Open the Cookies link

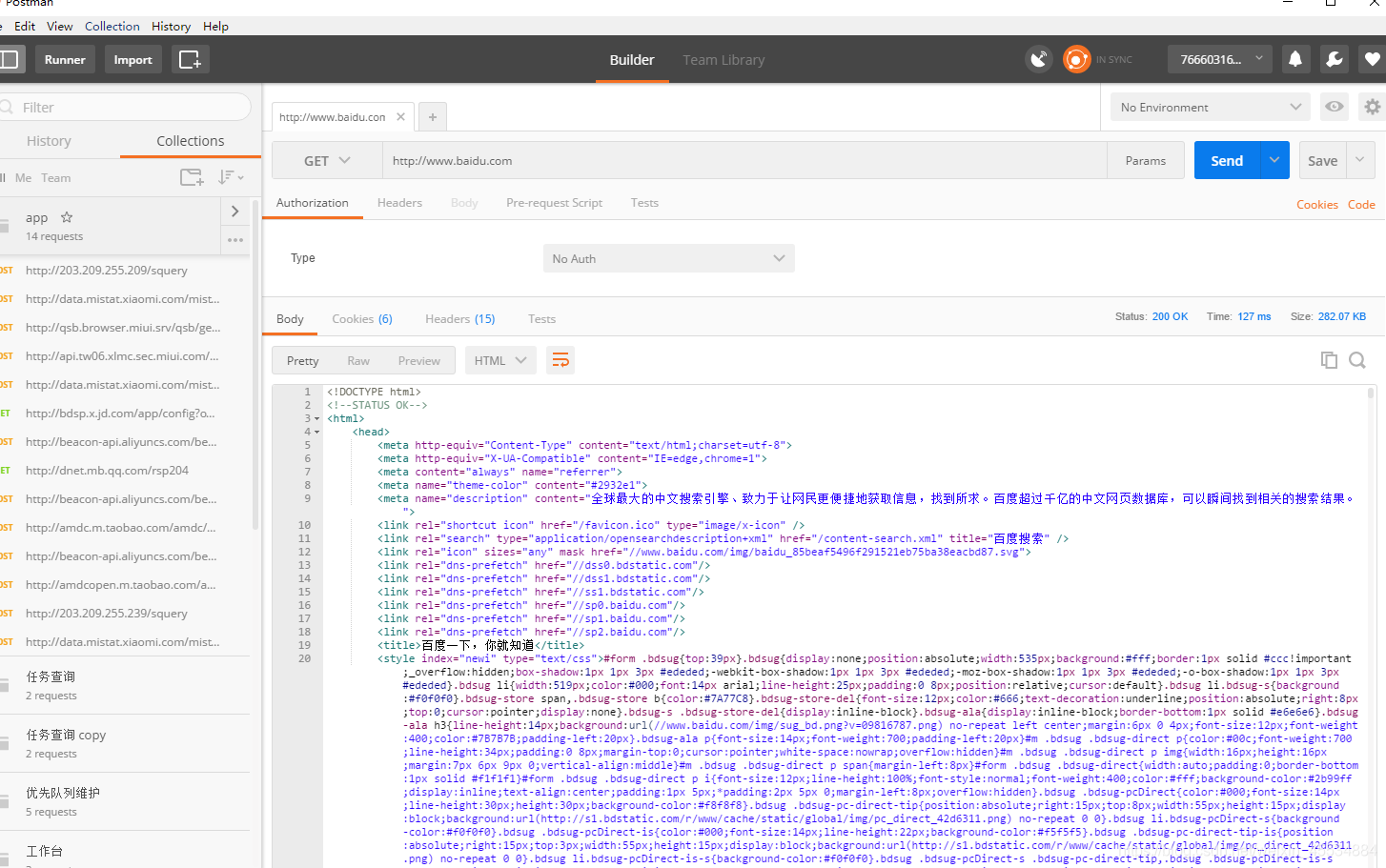(x=1316, y=205)
